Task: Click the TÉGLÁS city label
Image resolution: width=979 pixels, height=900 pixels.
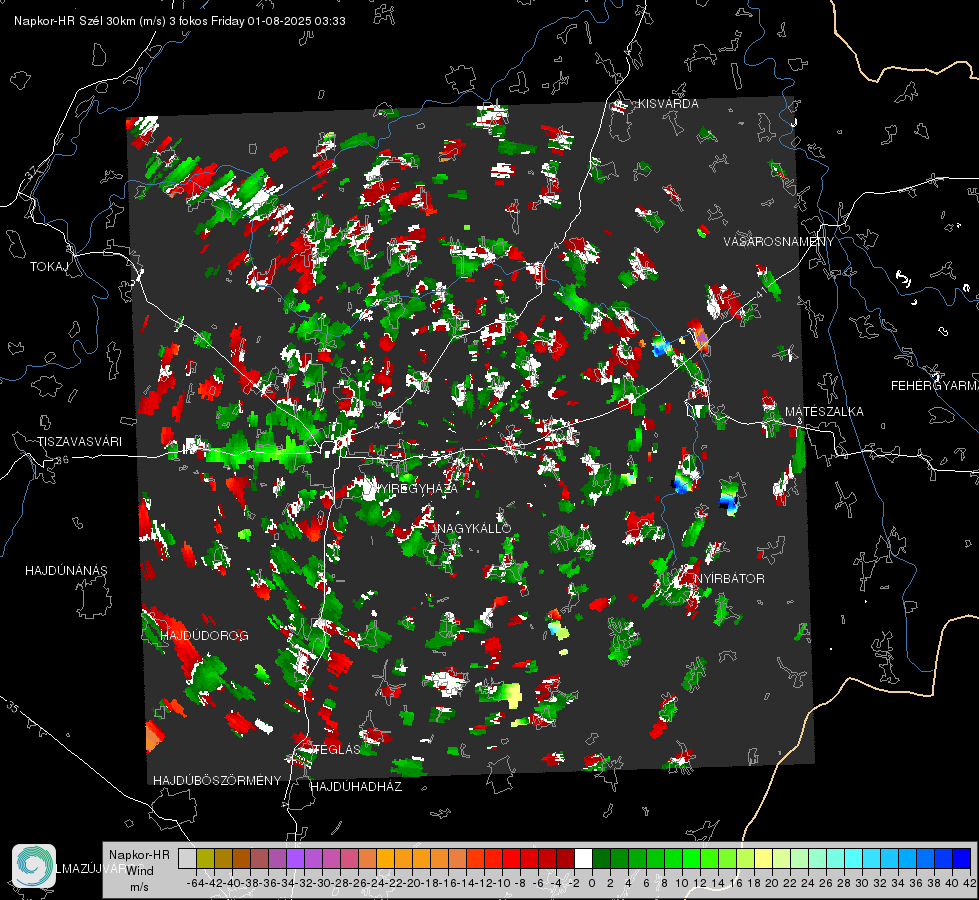Action: (x=337, y=749)
